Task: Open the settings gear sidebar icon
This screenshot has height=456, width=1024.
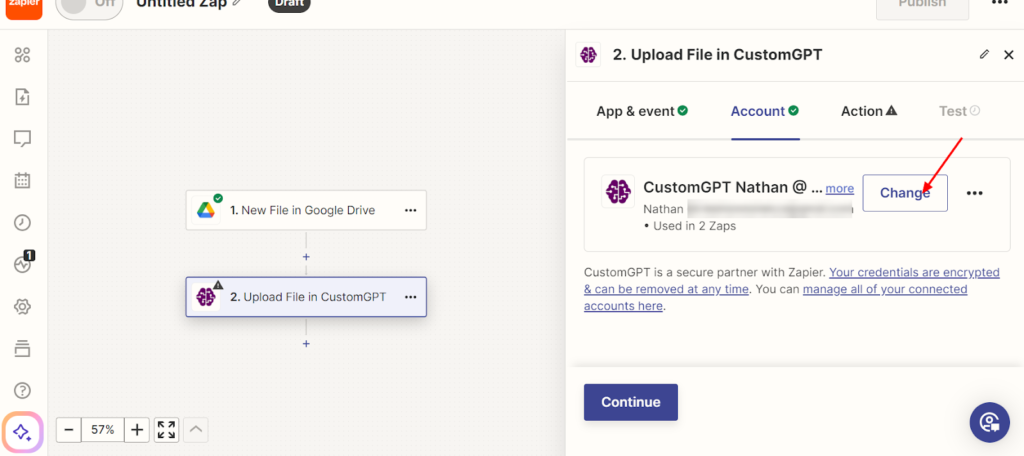Action: click(x=22, y=306)
